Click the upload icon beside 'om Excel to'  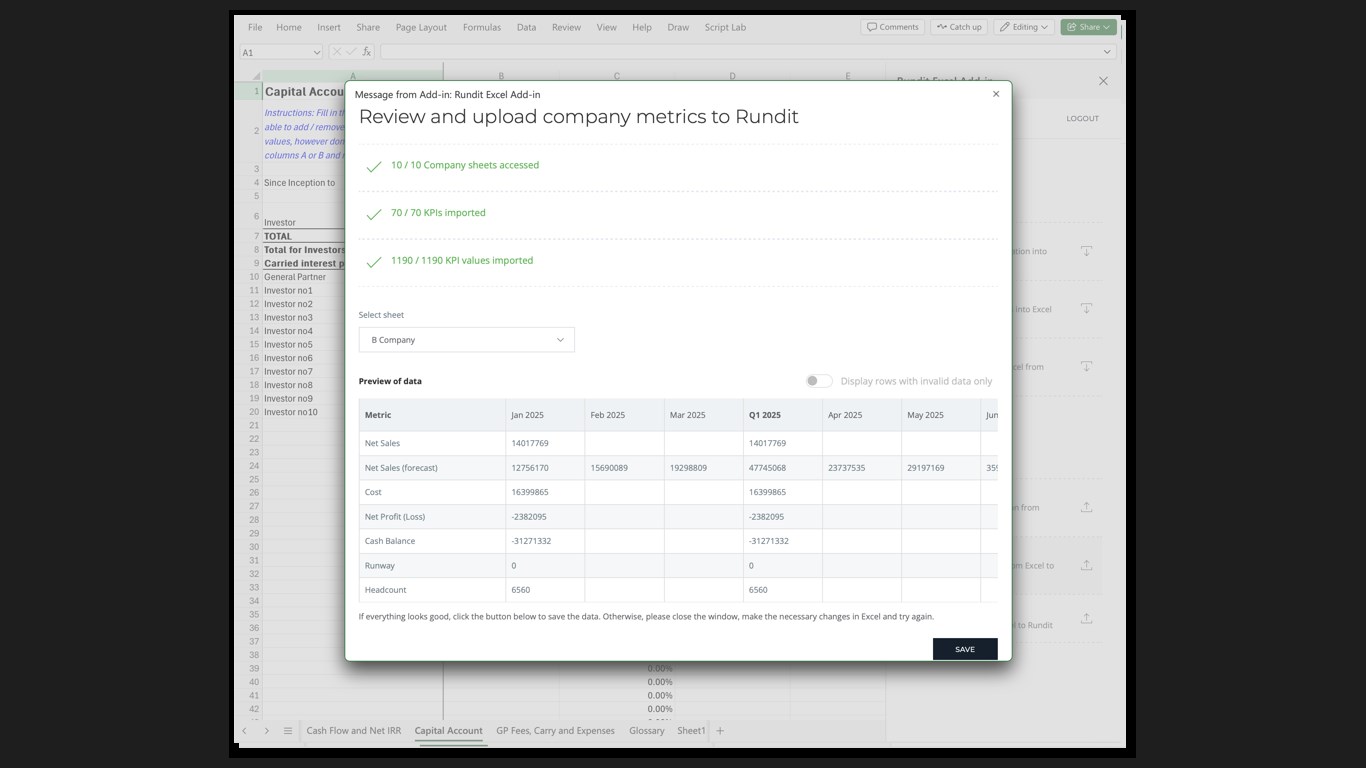(1086, 565)
